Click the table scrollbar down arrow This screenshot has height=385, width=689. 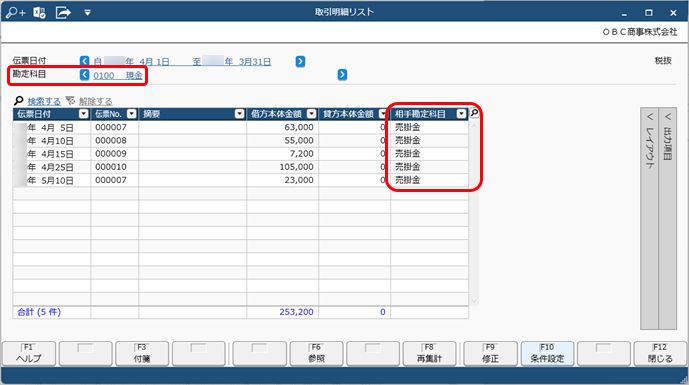click(474, 301)
